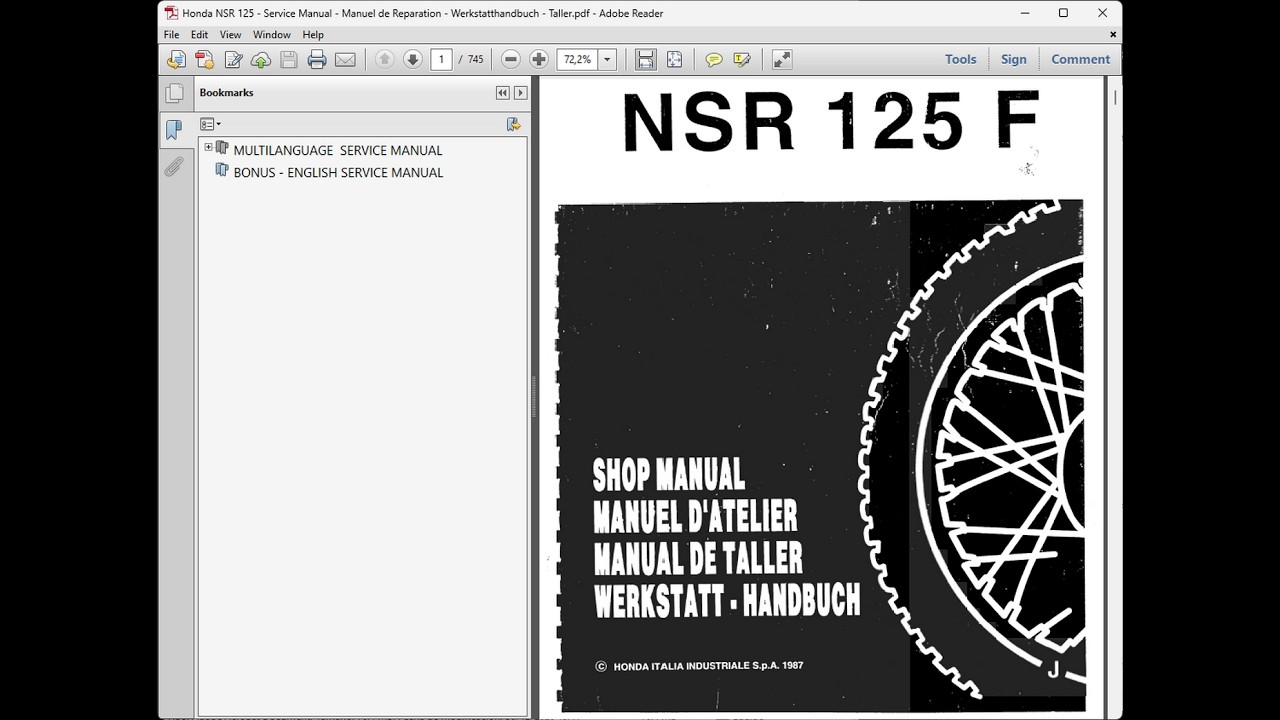This screenshot has width=1280, height=720.
Task: Click the document vertical scrollbar thumb
Action: click(x=1114, y=97)
